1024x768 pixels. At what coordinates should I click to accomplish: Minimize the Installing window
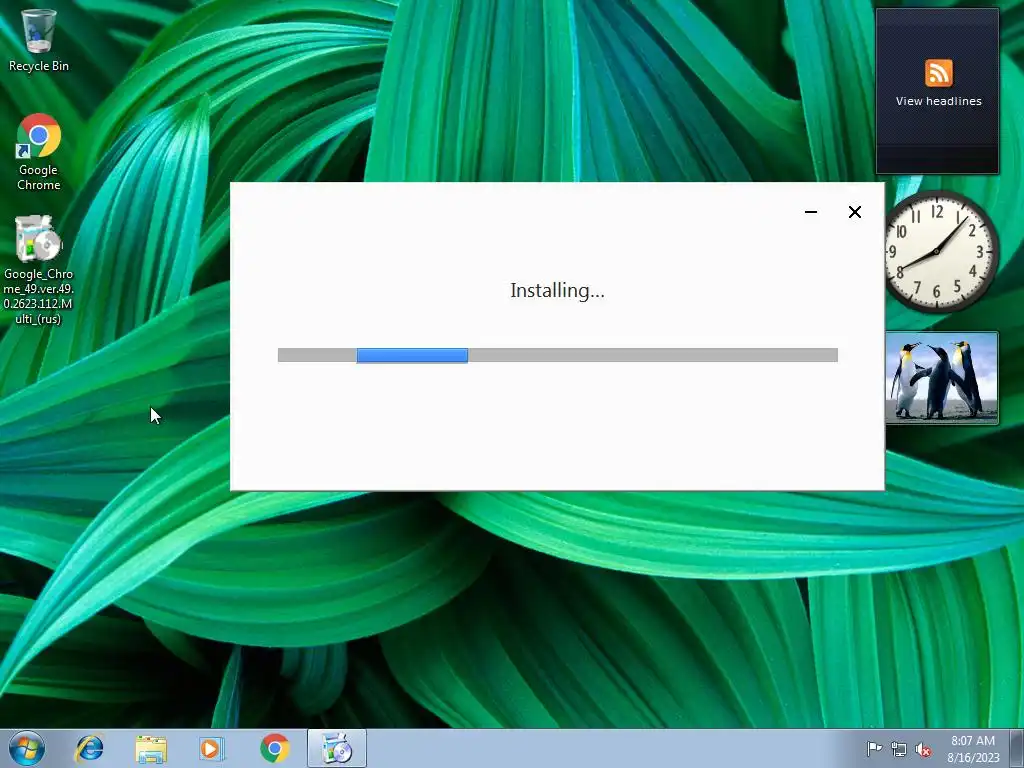tap(811, 212)
